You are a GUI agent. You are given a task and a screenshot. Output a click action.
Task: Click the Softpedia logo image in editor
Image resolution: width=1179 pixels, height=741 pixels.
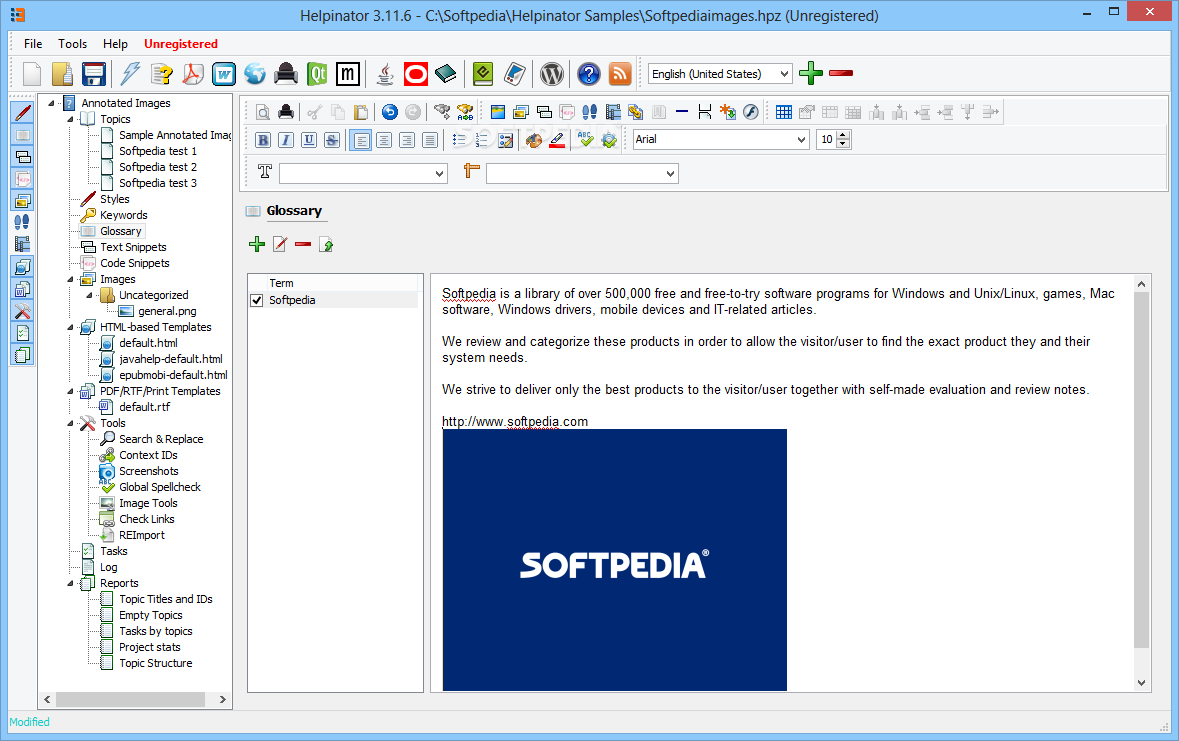(x=614, y=560)
